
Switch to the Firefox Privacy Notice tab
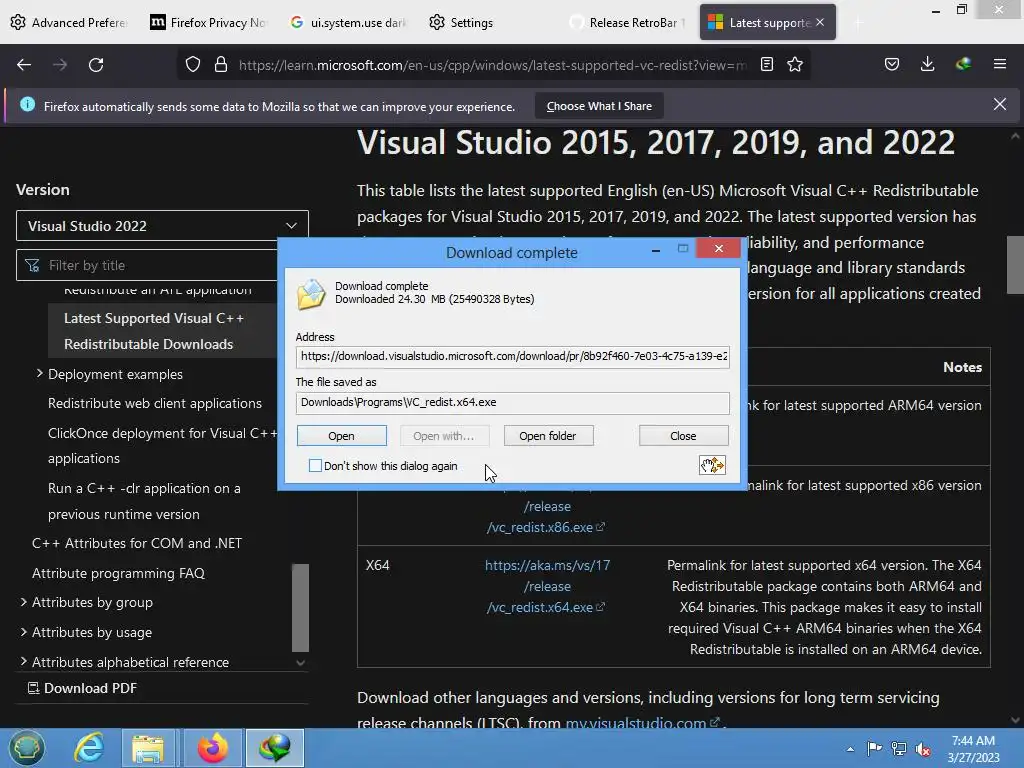pyautogui.click(x=209, y=22)
